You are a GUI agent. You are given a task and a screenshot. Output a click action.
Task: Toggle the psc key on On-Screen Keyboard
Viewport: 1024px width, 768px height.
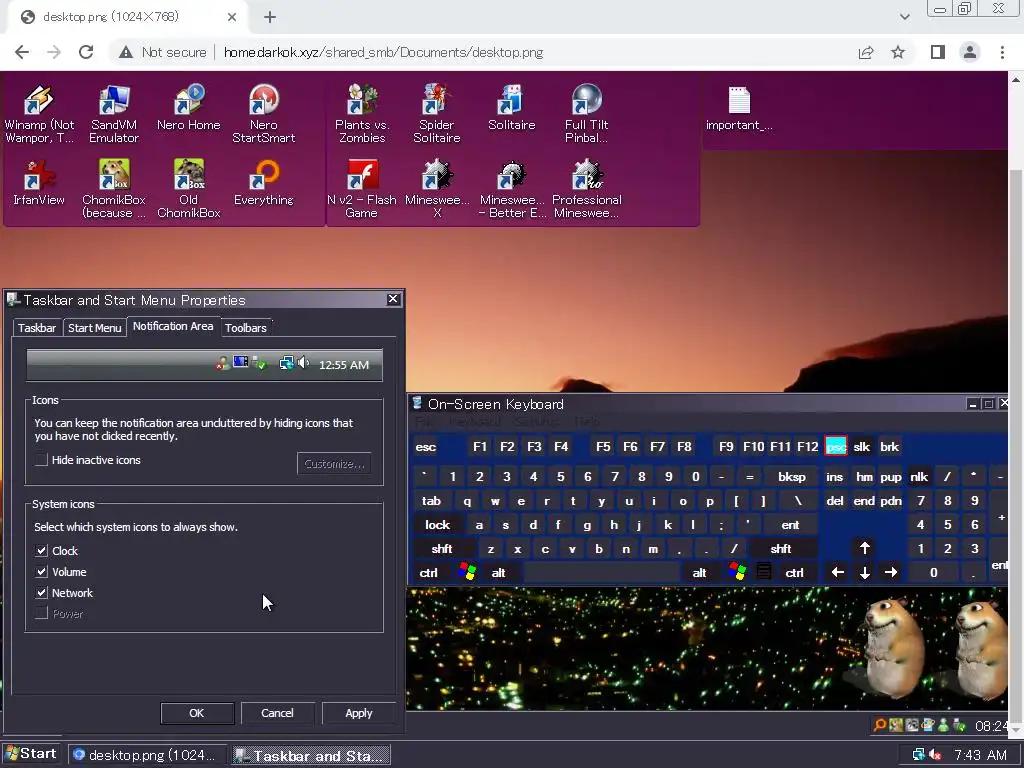(x=836, y=447)
